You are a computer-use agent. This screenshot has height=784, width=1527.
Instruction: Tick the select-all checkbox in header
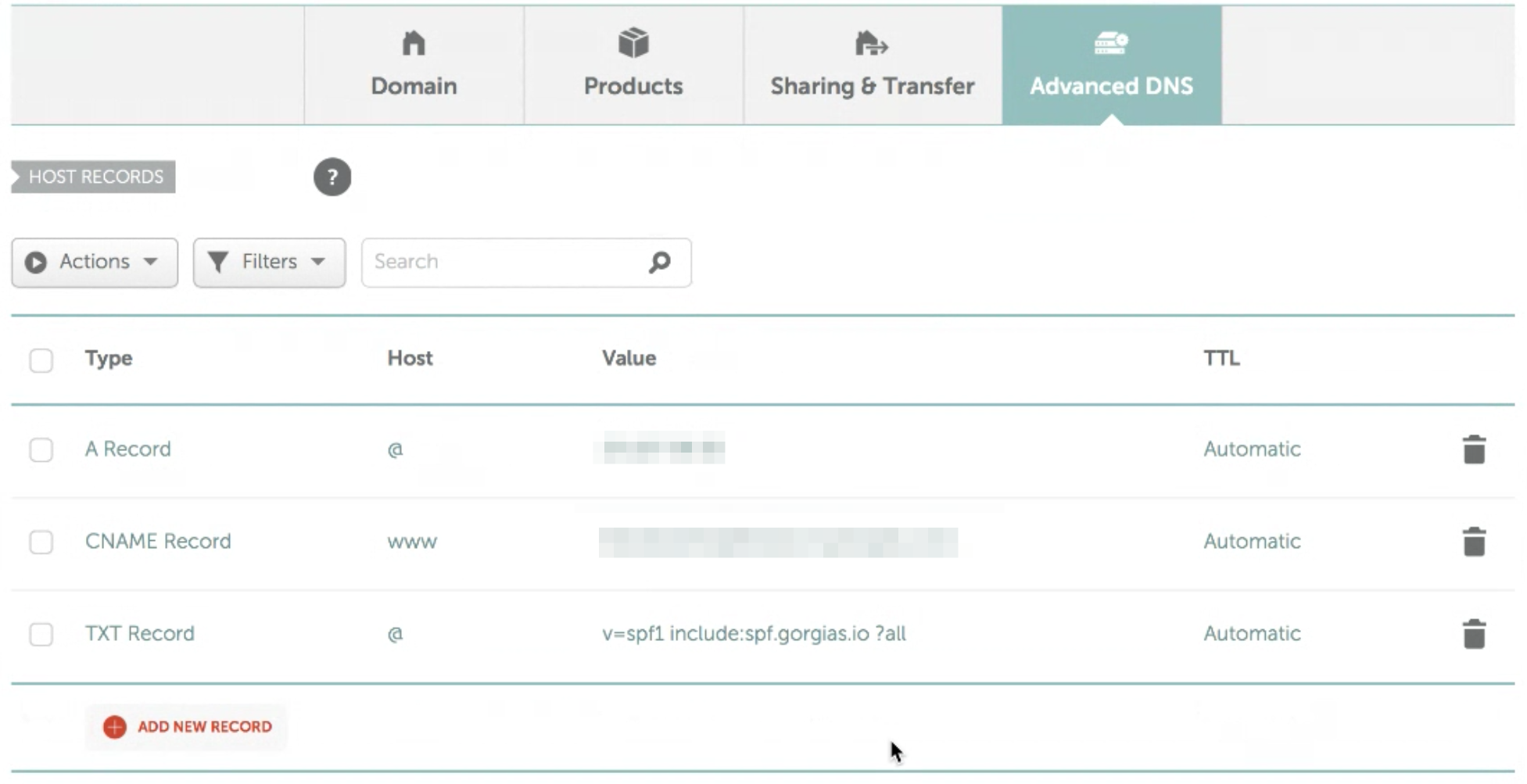41,360
